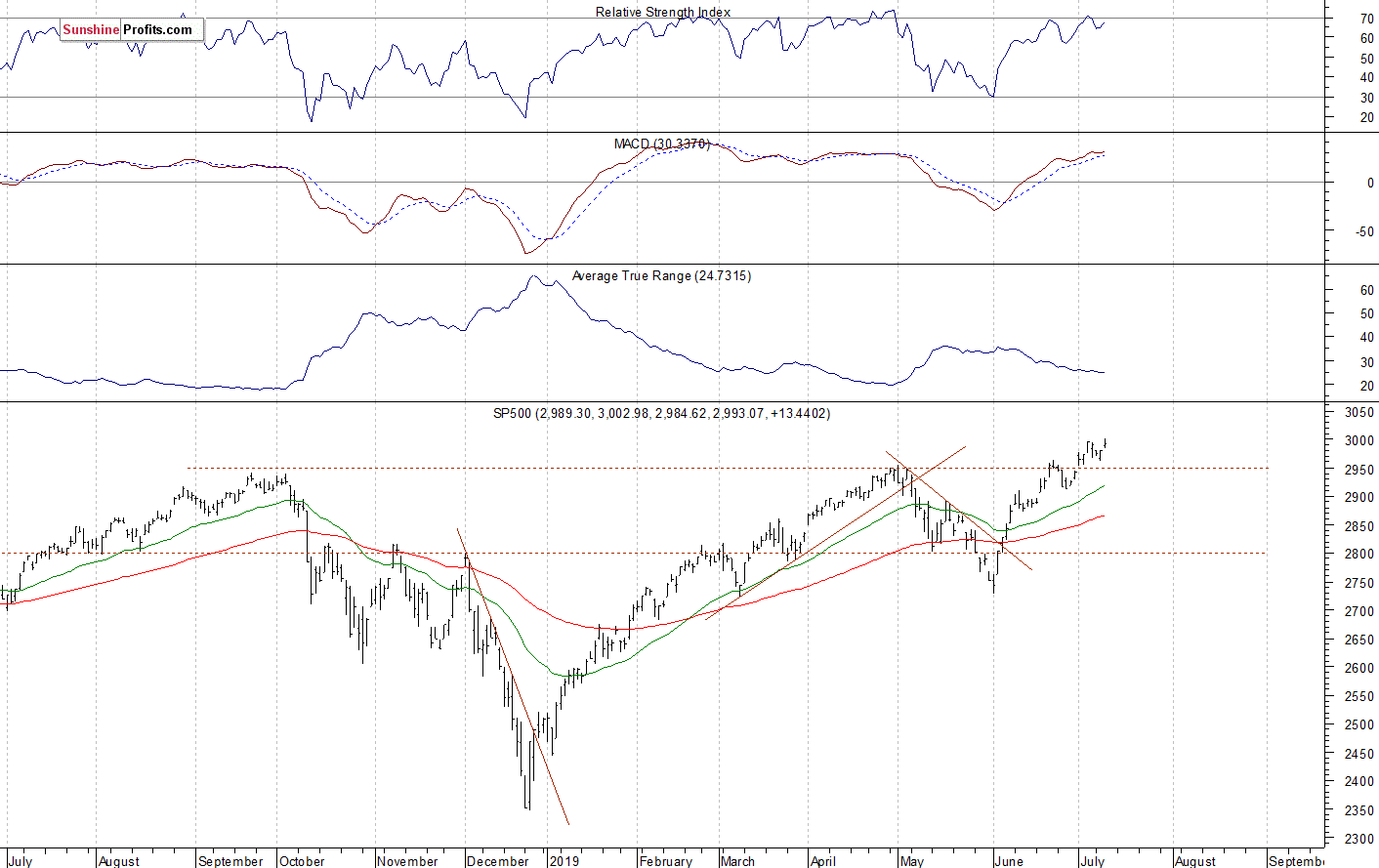This screenshot has height=868, width=1379.
Task: Select the Relative Strength Index title
Action: click(x=663, y=12)
